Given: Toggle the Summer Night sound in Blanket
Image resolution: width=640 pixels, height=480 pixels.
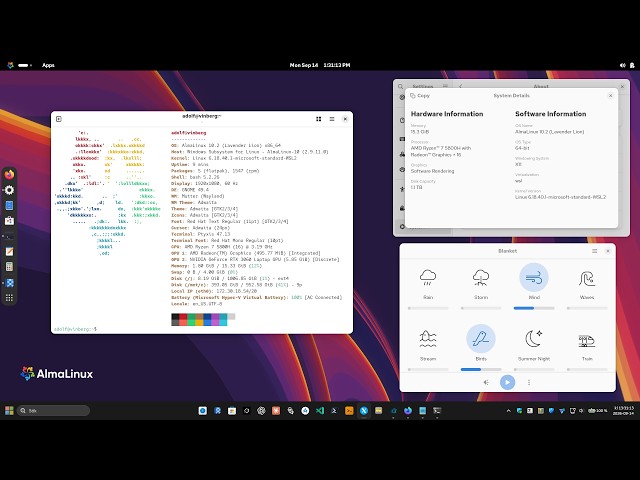Looking at the screenshot, I should click(534, 339).
